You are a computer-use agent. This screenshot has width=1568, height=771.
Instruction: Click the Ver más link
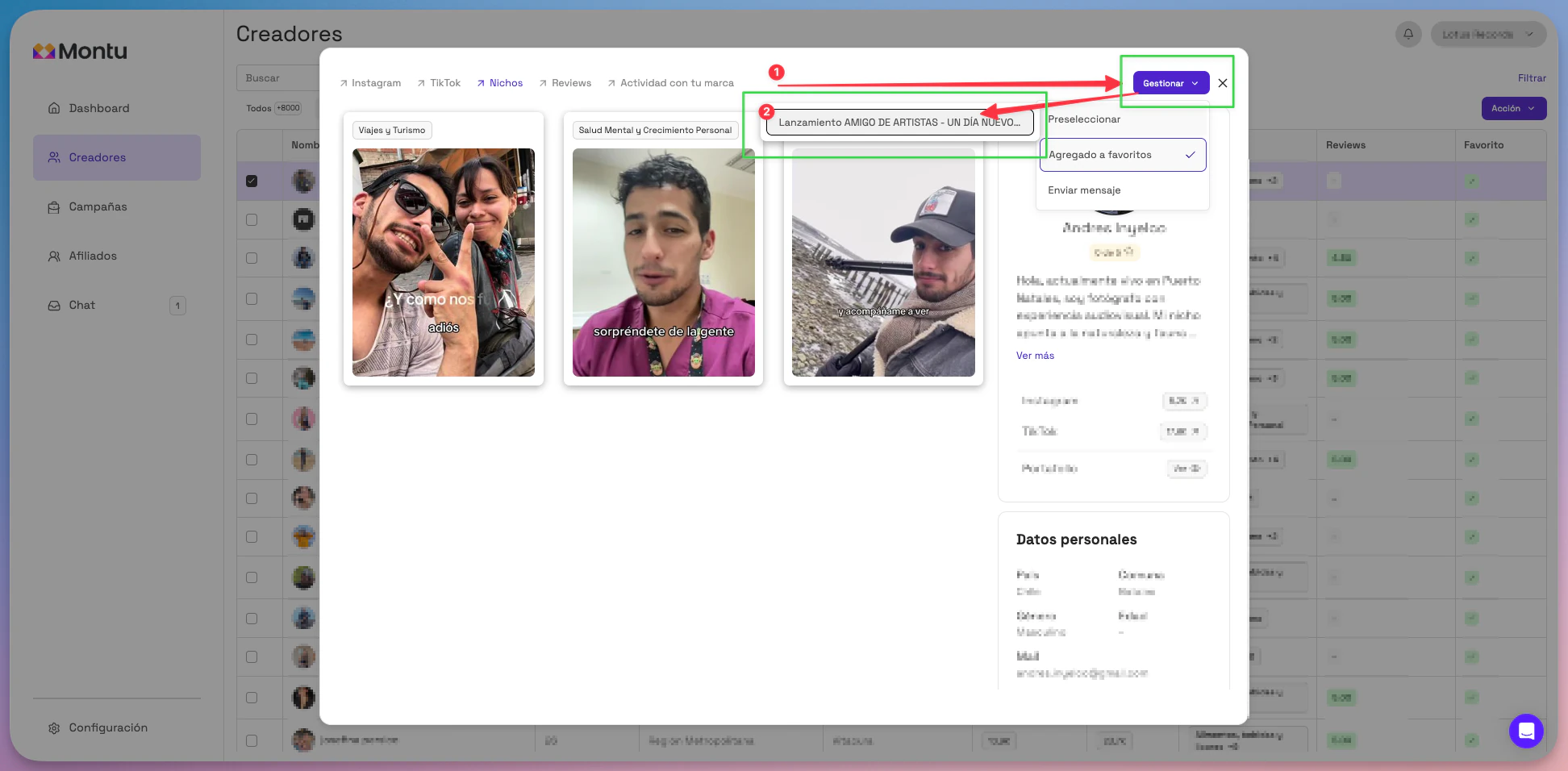[x=1035, y=356]
